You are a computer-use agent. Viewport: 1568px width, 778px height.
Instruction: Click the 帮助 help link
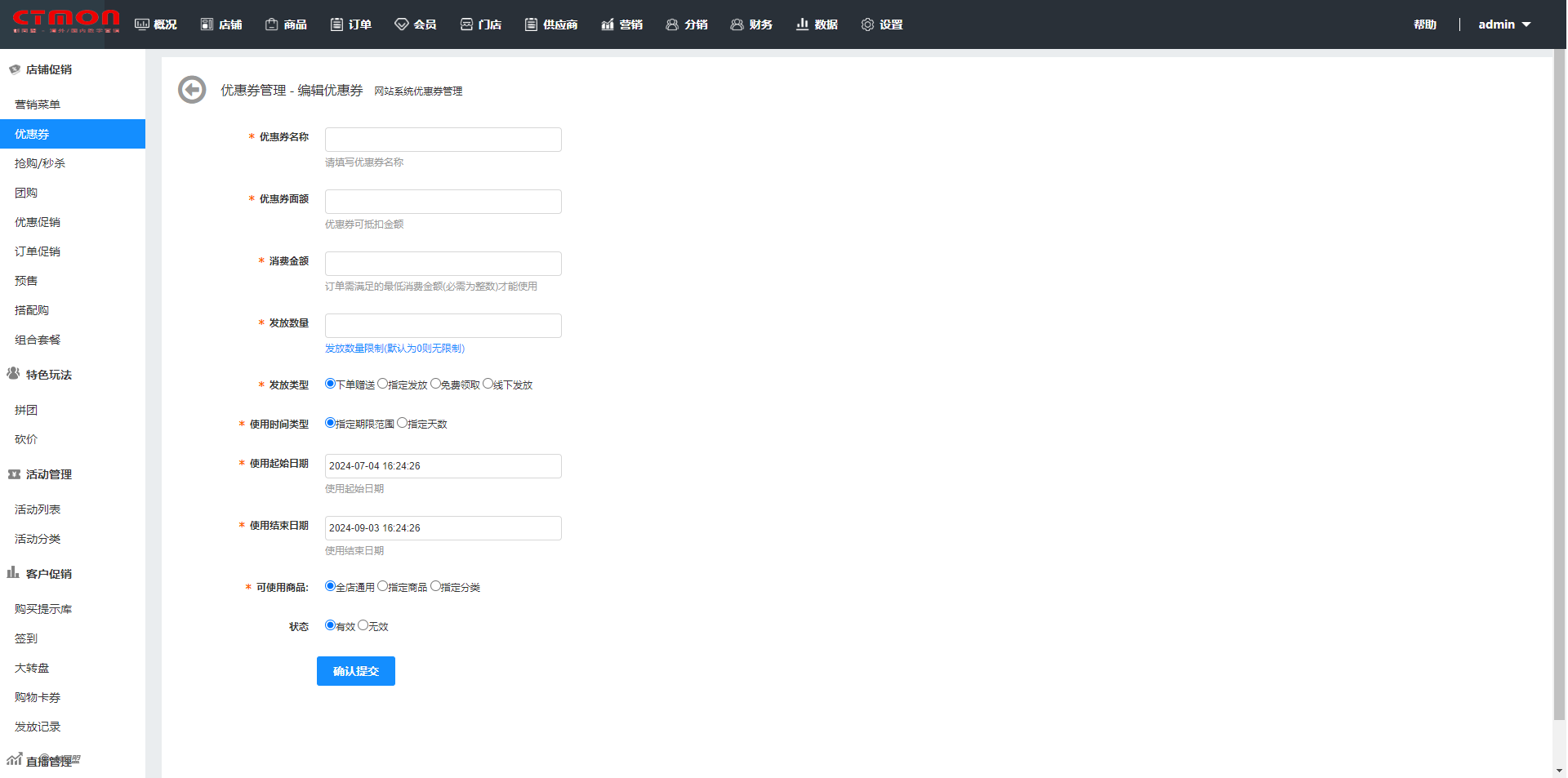coord(1425,24)
